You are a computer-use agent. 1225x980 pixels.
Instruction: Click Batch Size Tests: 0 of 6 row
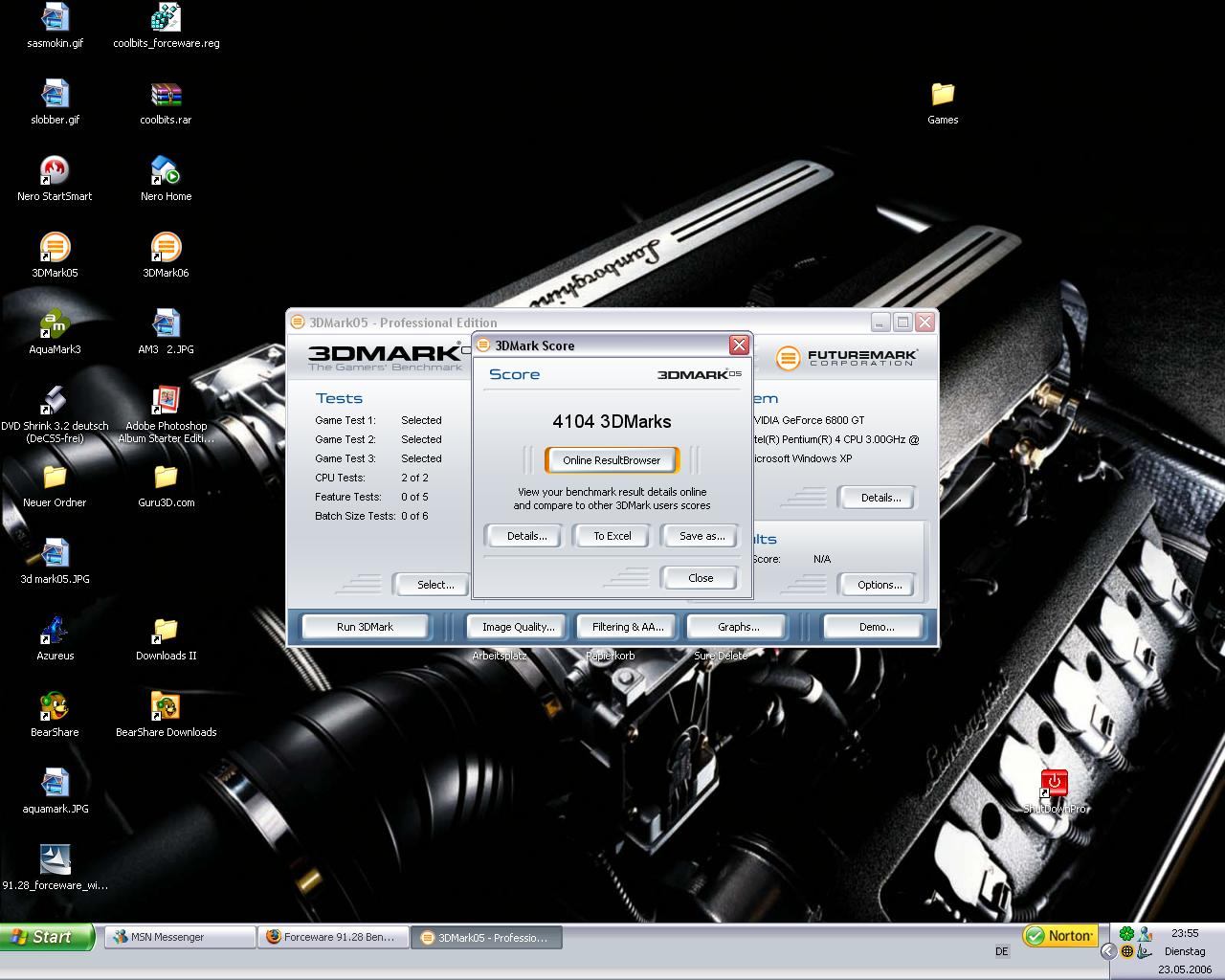point(371,516)
